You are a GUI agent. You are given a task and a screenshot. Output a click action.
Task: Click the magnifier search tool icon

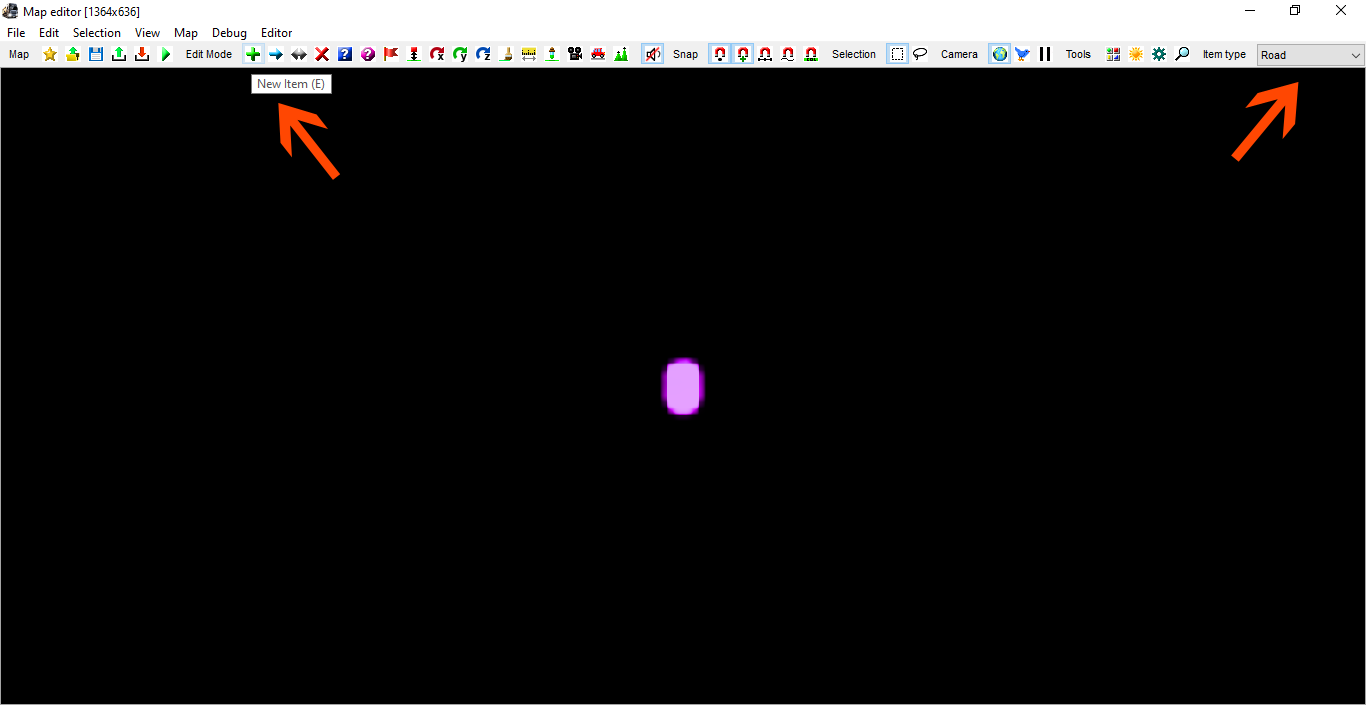coord(1182,54)
